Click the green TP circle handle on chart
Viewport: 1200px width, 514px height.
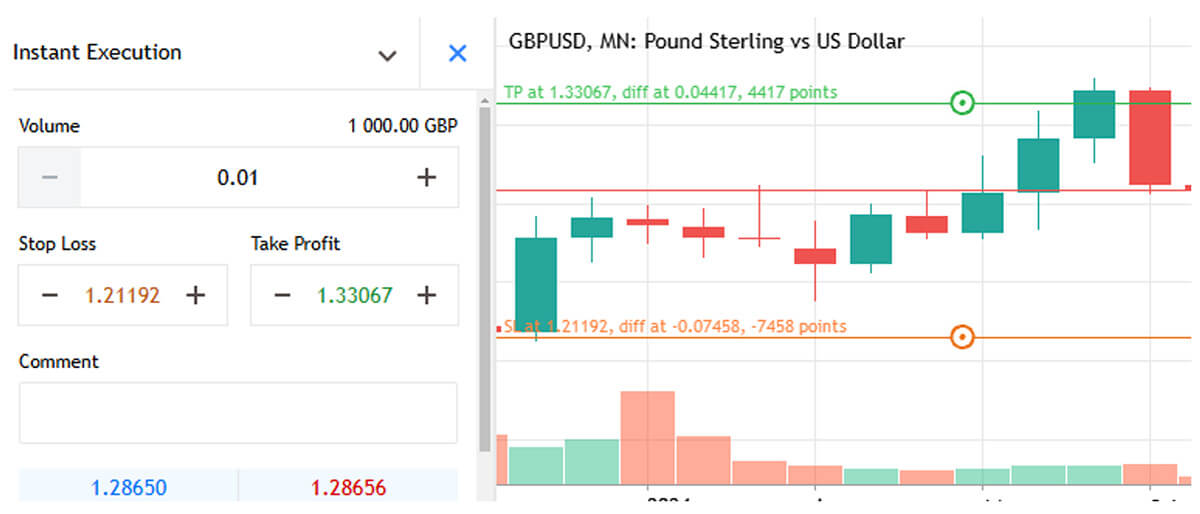point(962,102)
